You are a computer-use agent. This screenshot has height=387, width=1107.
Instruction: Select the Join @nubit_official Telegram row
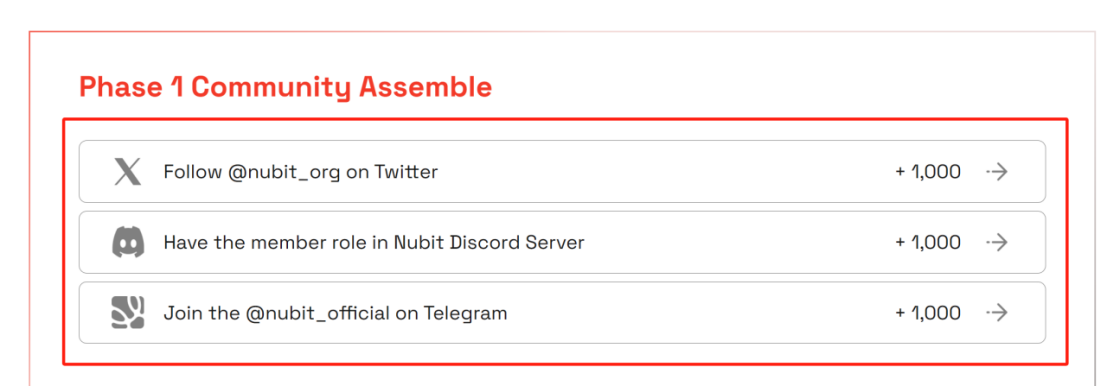pos(562,313)
